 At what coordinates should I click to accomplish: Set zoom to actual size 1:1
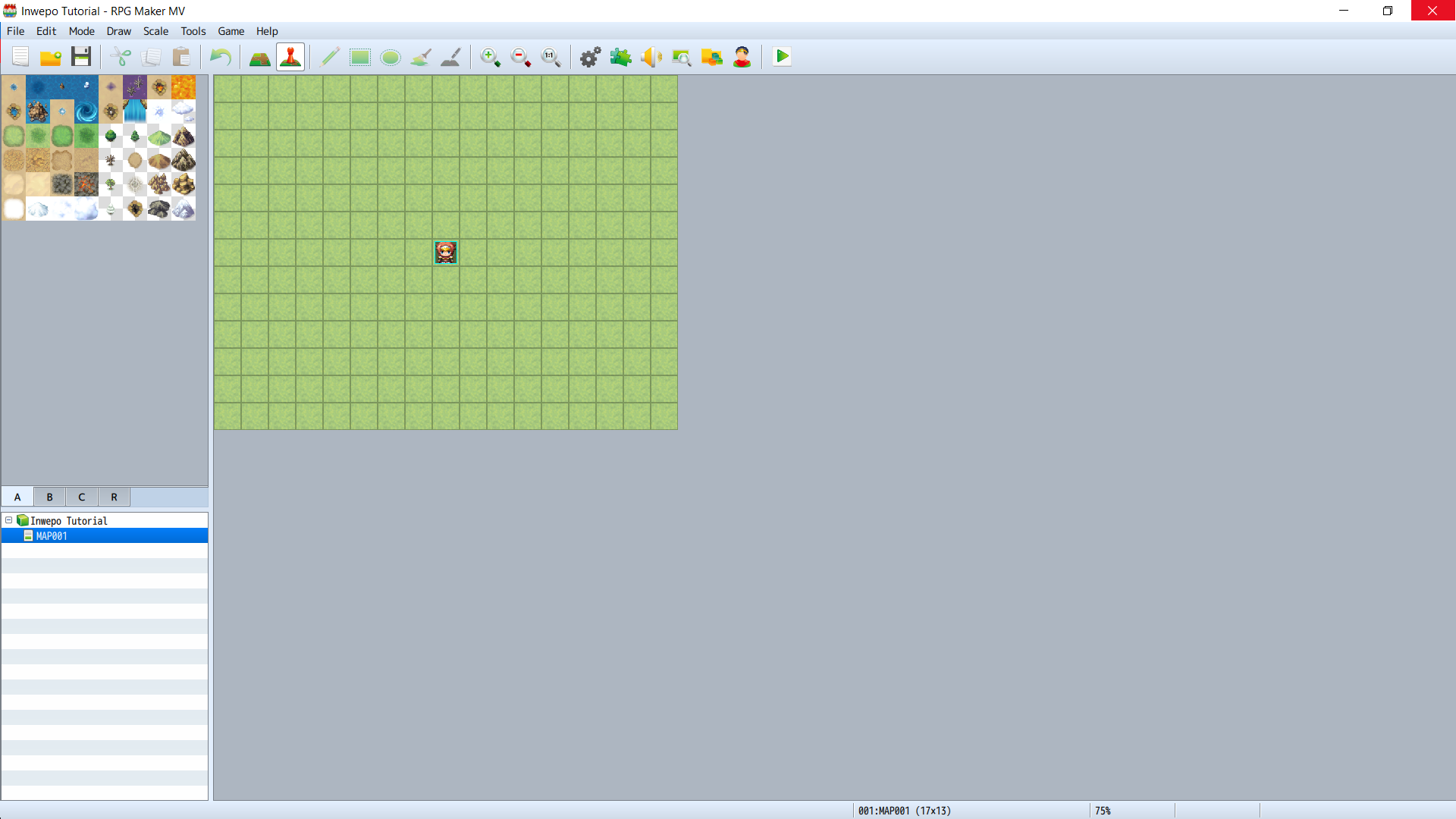[x=551, y=58]
